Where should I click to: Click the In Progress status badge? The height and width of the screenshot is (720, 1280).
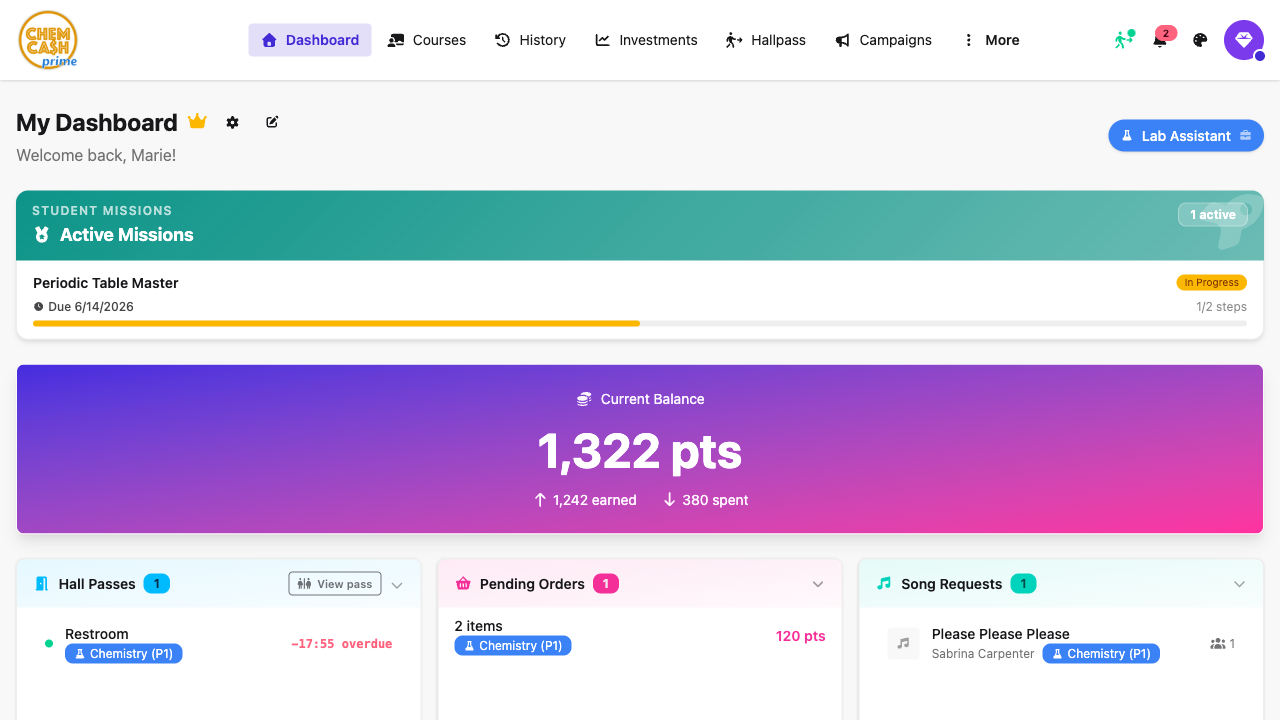1211,283
